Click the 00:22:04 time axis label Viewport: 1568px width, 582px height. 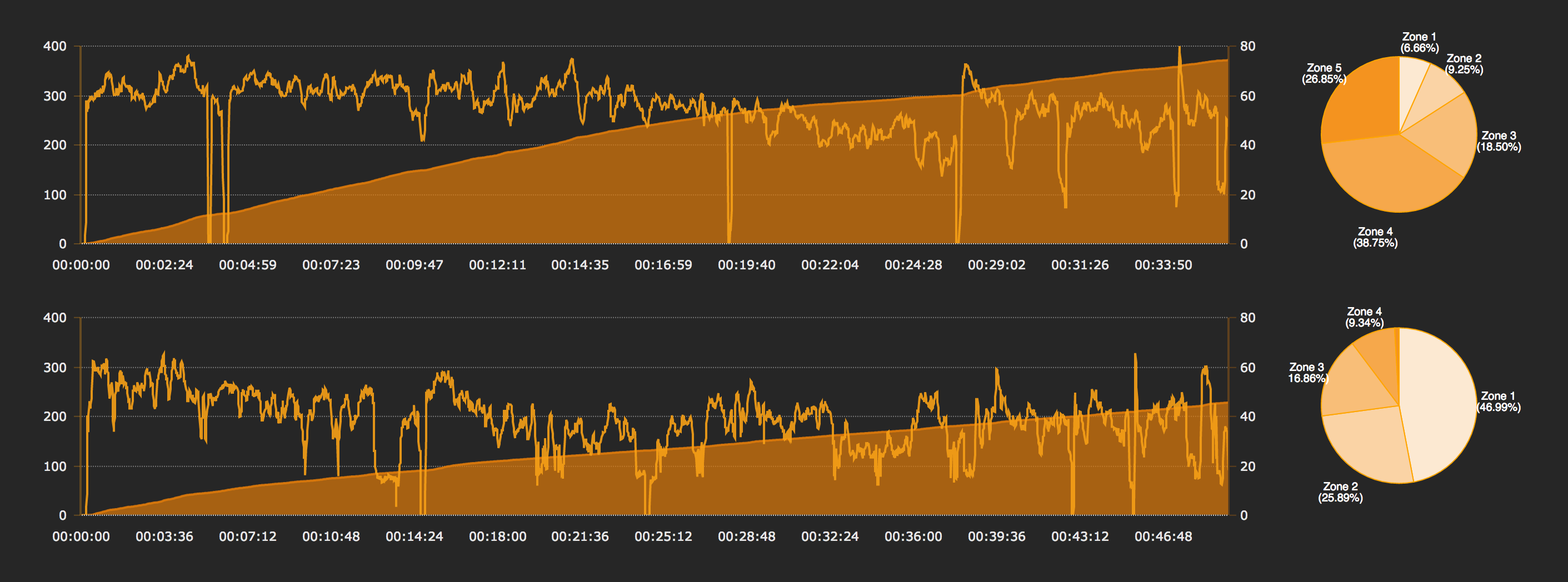pyautogui.click(x=830, y=265)
